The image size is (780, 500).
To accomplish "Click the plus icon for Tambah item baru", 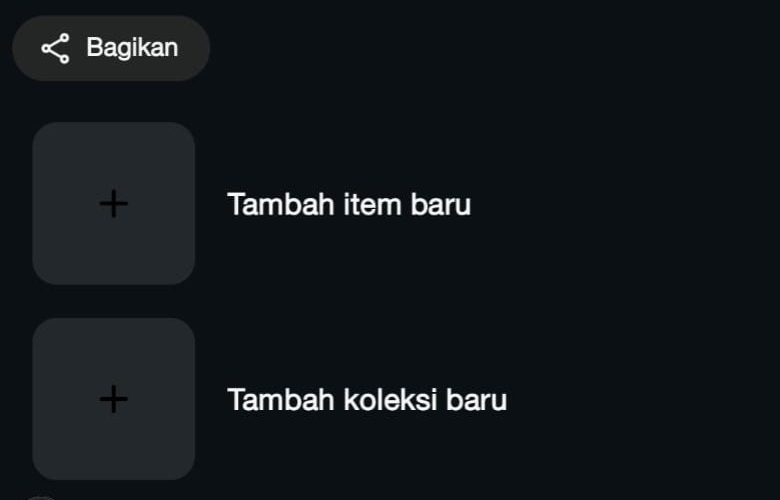I will [x=113, y=203].
